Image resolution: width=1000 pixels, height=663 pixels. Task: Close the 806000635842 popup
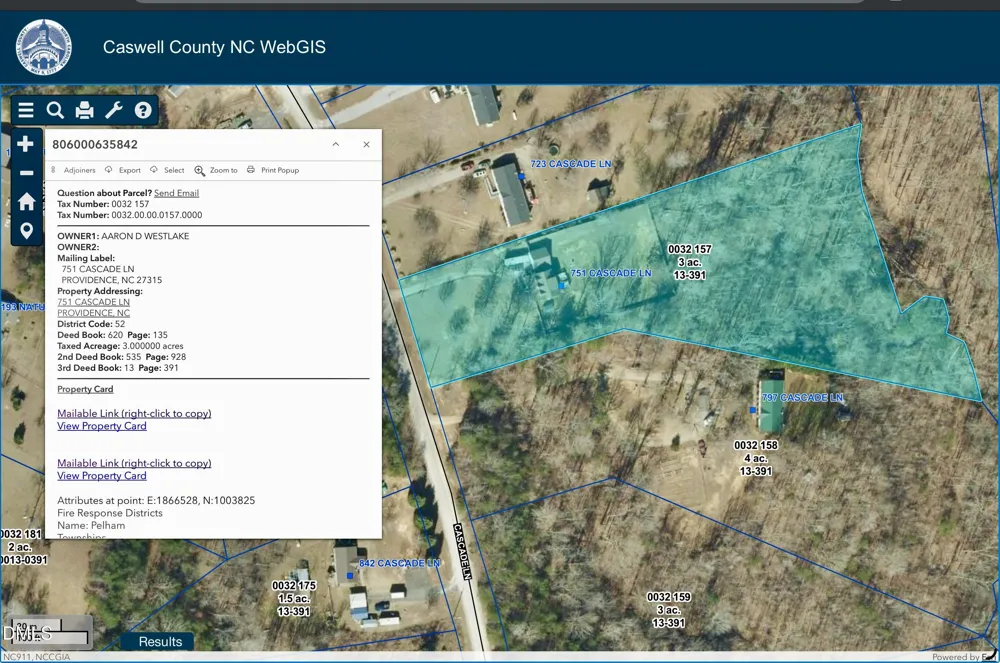366,144
